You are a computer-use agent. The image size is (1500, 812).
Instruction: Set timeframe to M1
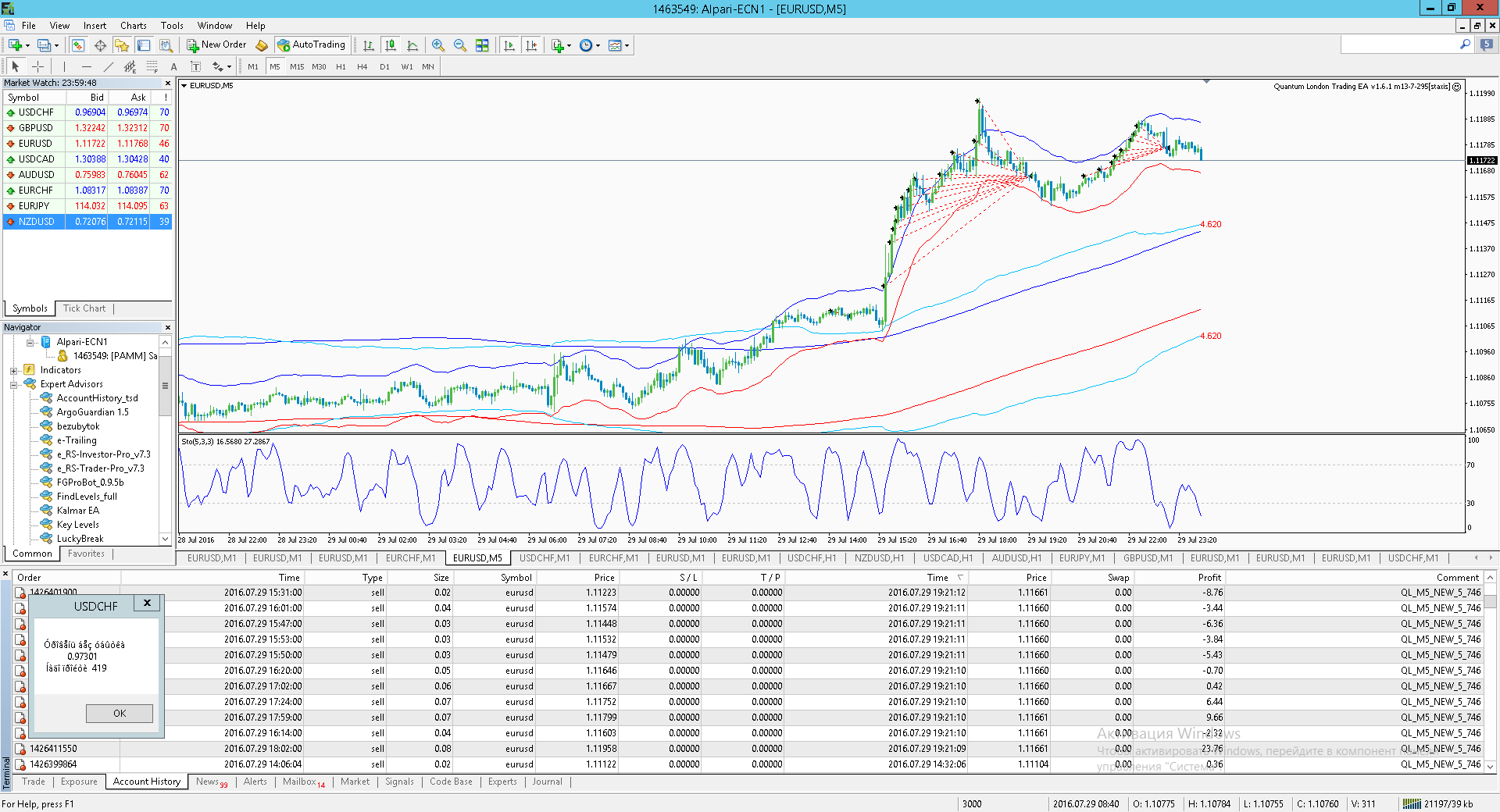(253, 66)
